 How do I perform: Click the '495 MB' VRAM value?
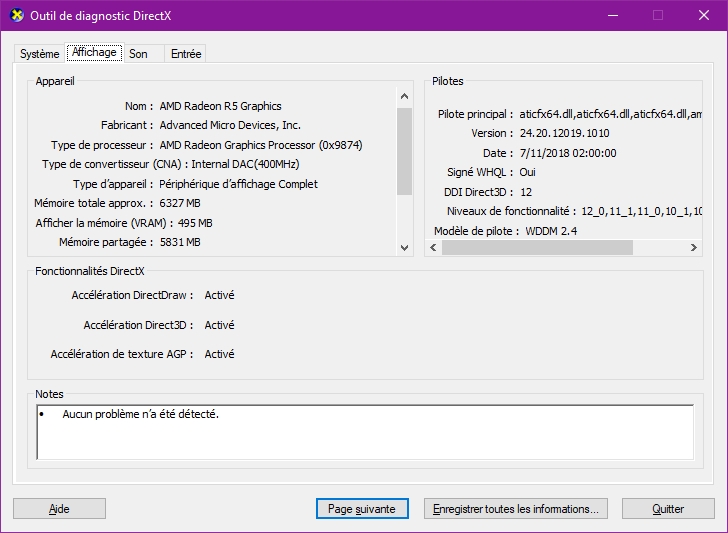pyautogui.click(x=195, y=223)
